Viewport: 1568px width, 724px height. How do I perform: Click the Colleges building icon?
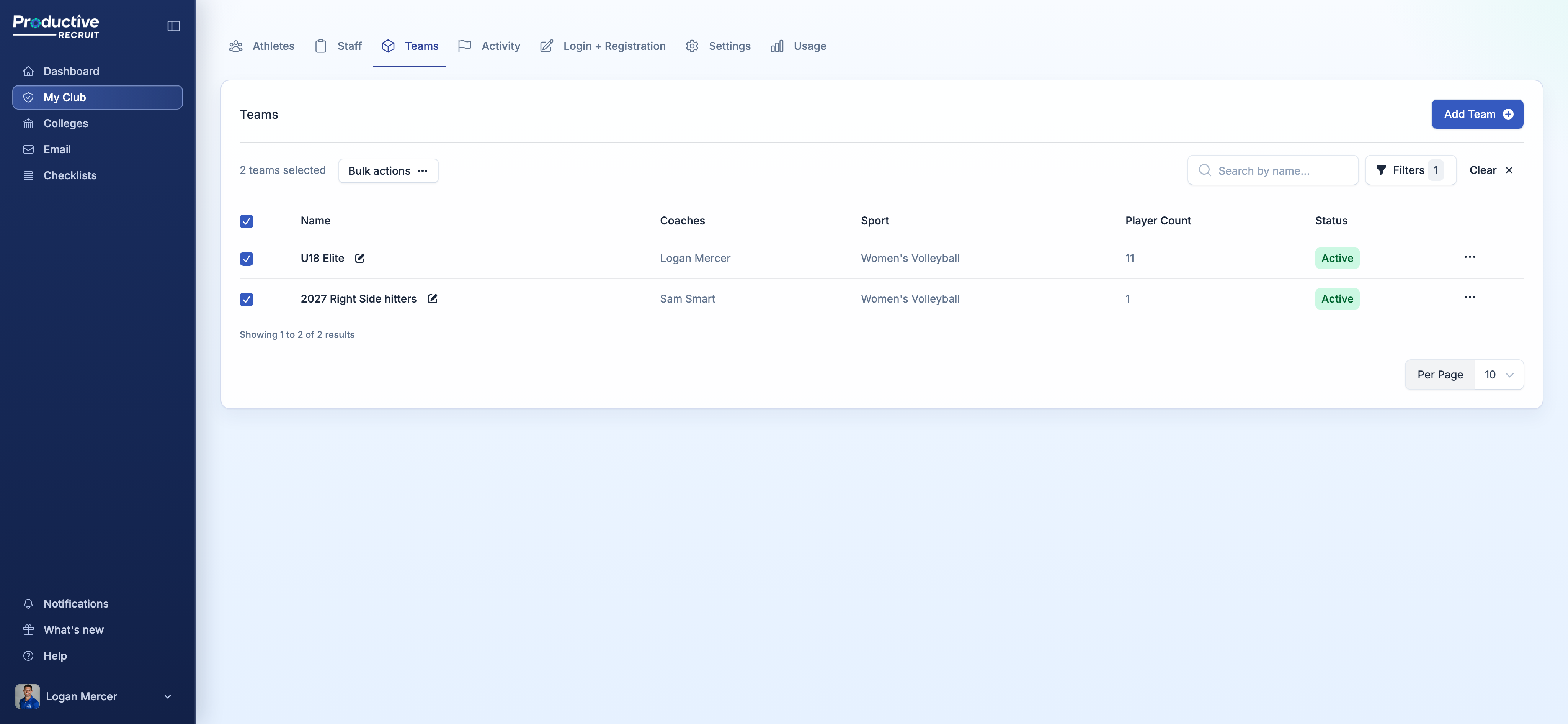[28, 124]
